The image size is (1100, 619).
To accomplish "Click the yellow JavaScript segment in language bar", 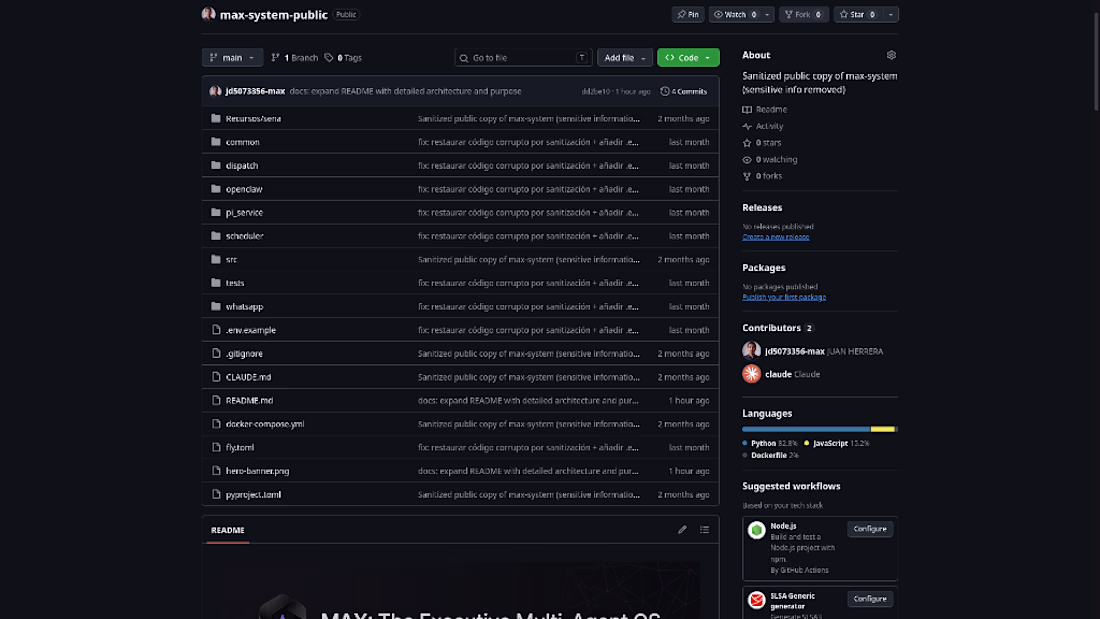I will click(x=883, y=429).
